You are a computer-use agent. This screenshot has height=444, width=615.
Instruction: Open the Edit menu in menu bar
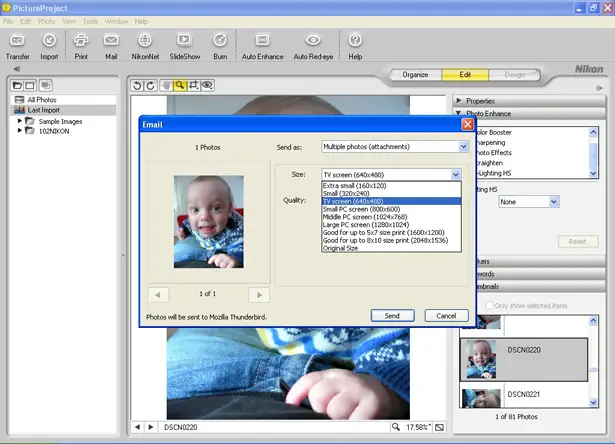click(25, 21)
